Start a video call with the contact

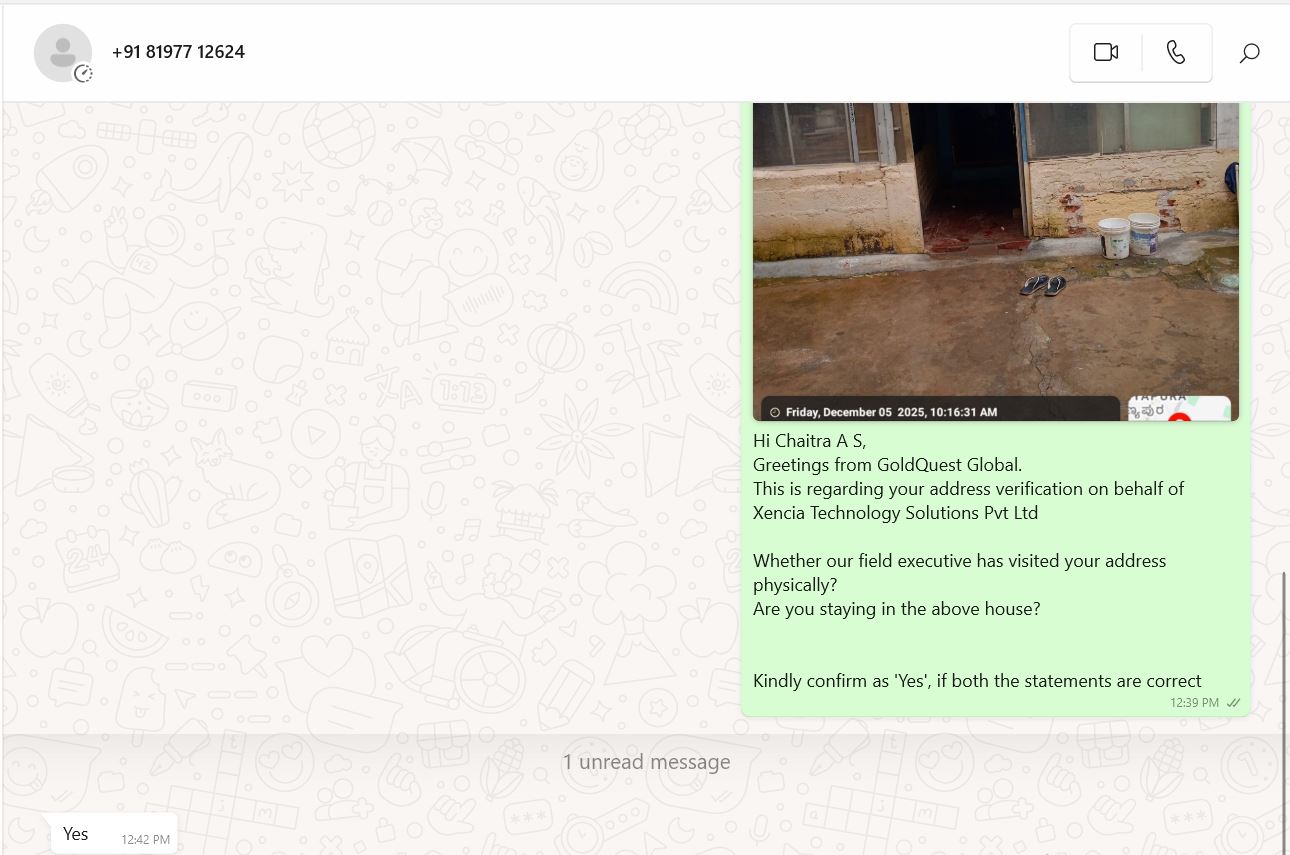tap(1106, 52)
